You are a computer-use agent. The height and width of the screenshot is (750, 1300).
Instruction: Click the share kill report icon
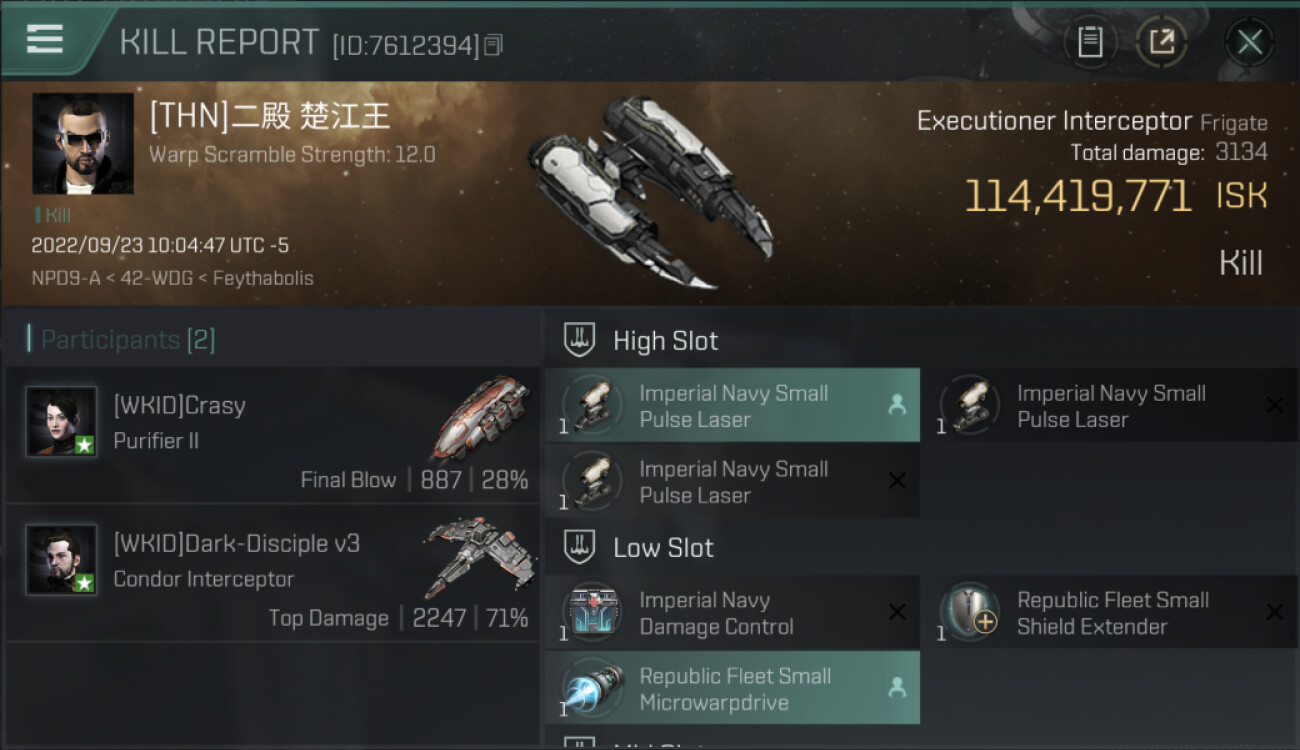(x=1161, y=42)
